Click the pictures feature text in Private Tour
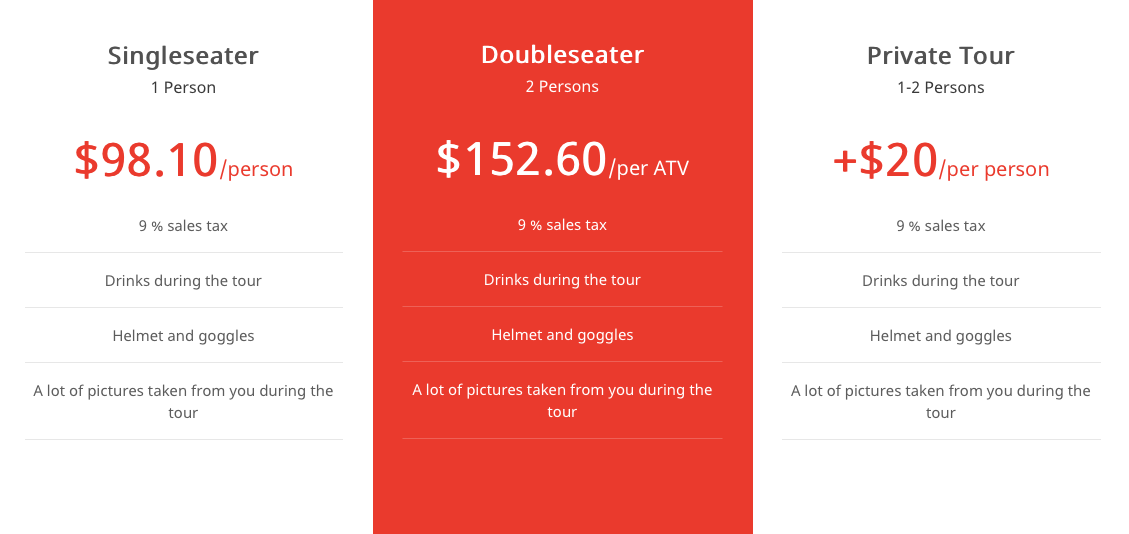The width and height of the screenshot is (1129, 534). click(x=940, y=402)
